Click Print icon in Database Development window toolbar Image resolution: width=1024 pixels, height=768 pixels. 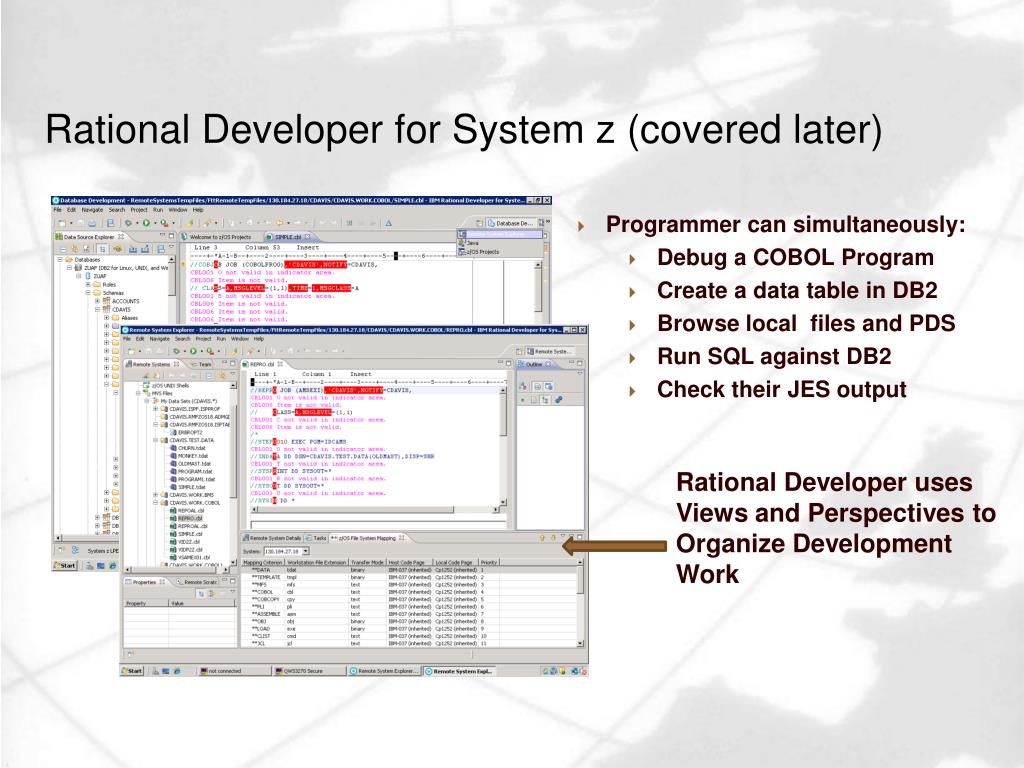[x=92, y=223]
